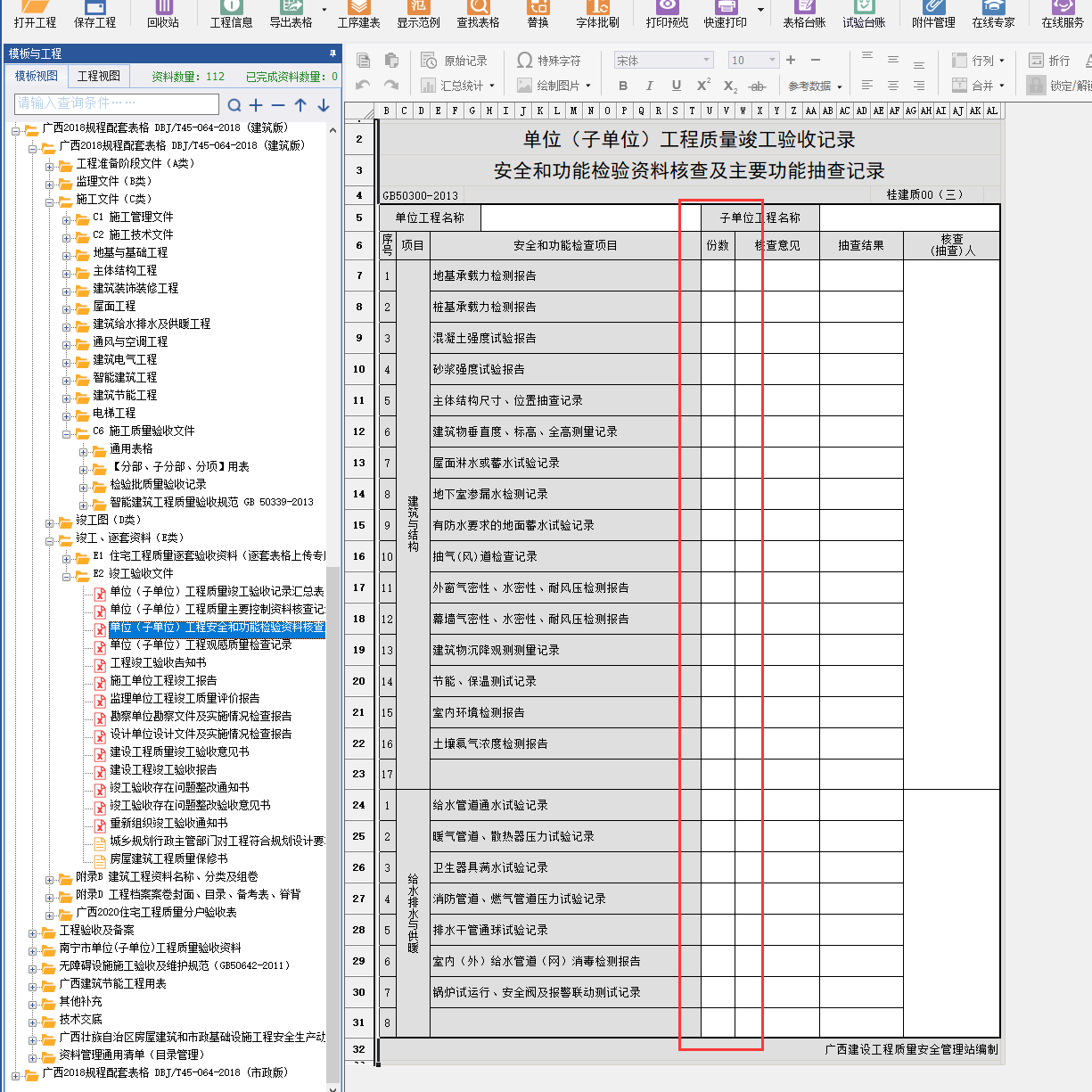Open the 表格台账 ledger
1092x1092 pixels.
(x=805, y=15)
